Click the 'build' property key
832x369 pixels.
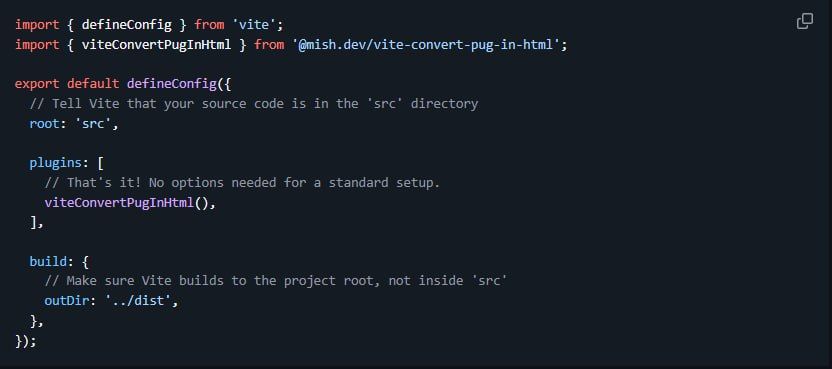point(48,262)
